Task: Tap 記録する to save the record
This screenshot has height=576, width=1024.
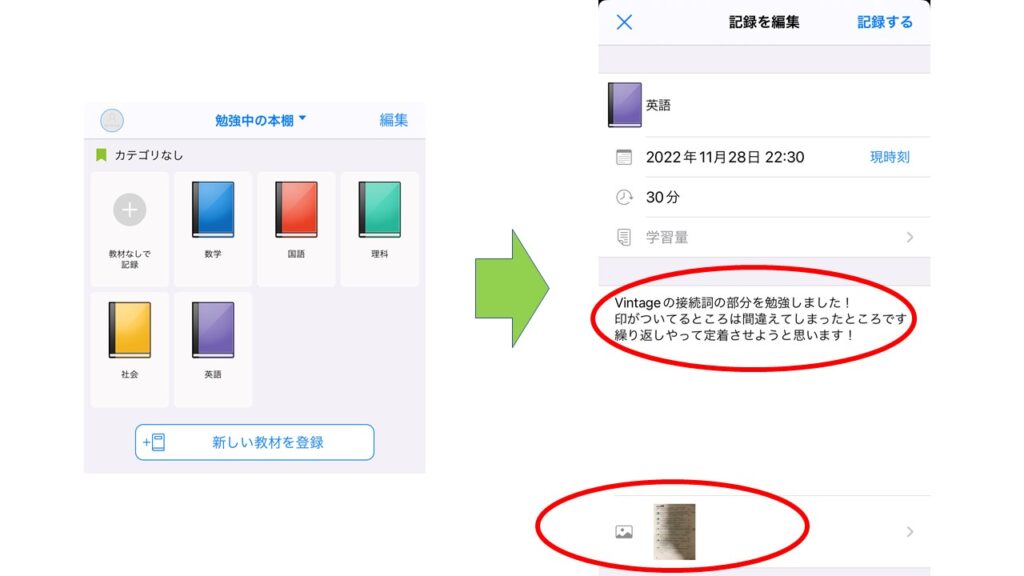Action: (x=885, y=22)
